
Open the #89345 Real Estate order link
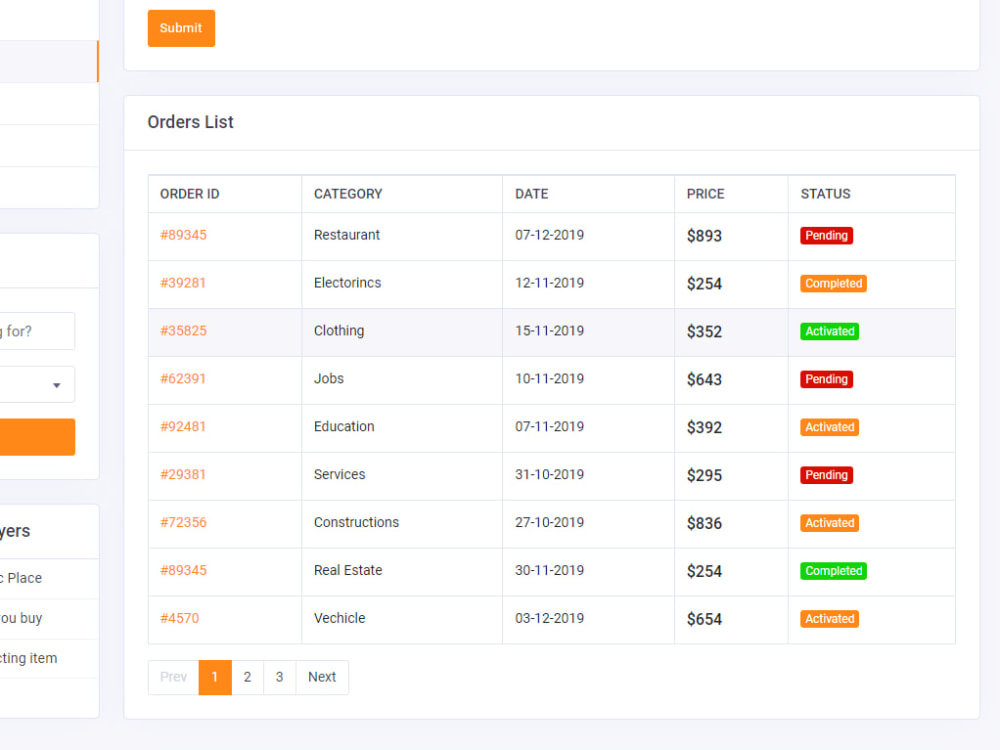(x=184, y=570)
